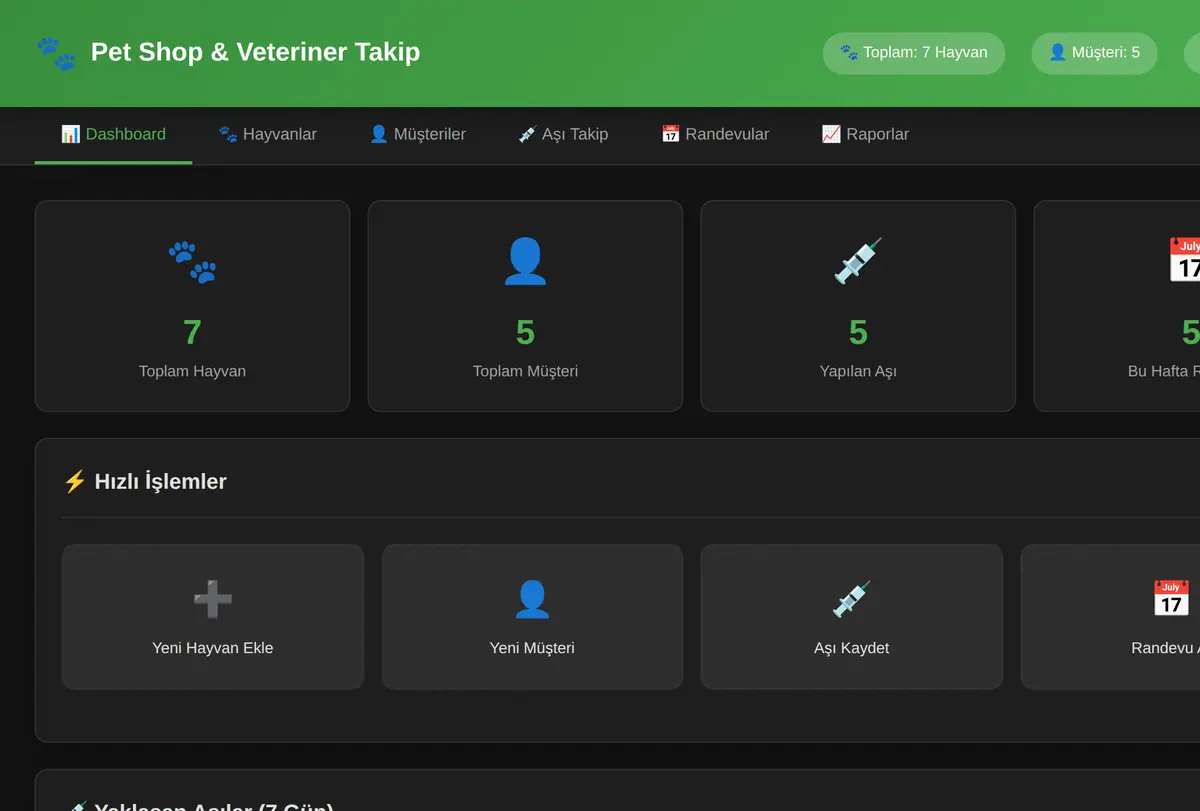This screenshot has height=811, width=1200.
Task: Click the Müşteri: 5 header badge
Action: click(x=1094, y=53)
